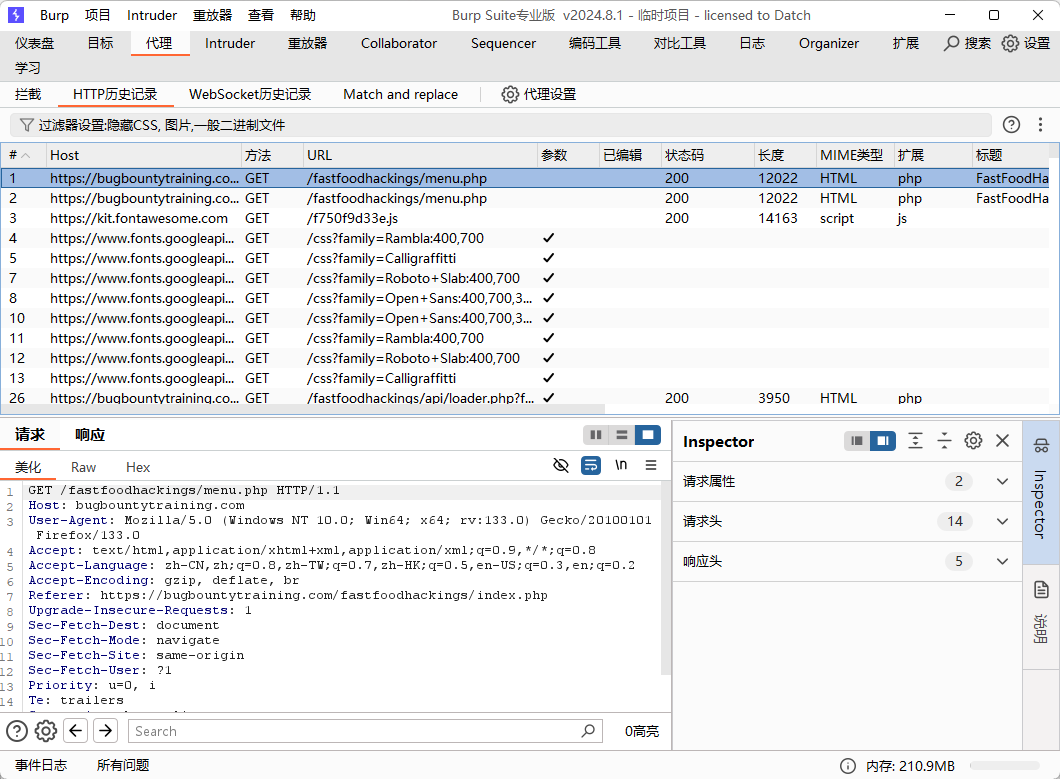This screenshot has height=779, width=1060.
Task: Switch to the Collaborator tab
Action: click(x=399, y=43)
